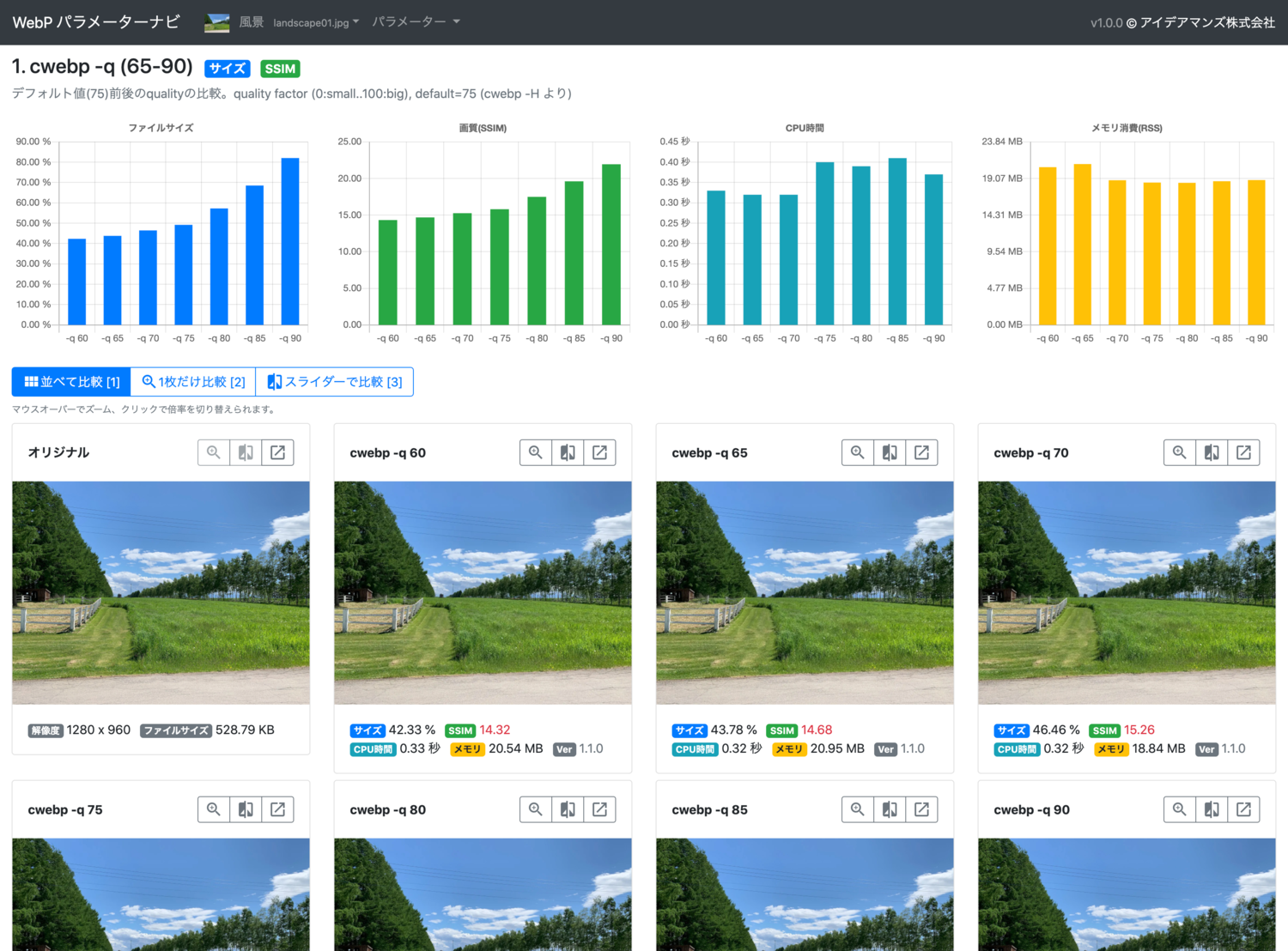
Task: Open the 風景 landscape01.jpg image dropdown
Action: [282, 22]
